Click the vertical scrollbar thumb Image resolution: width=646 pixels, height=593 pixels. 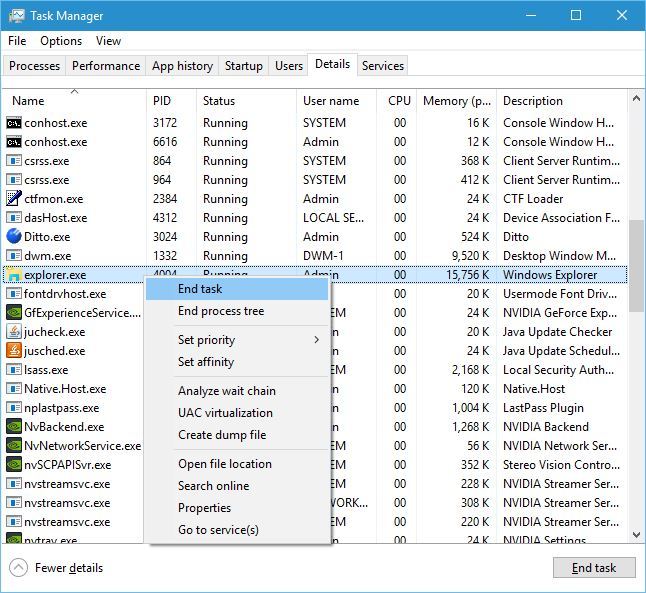638,266
